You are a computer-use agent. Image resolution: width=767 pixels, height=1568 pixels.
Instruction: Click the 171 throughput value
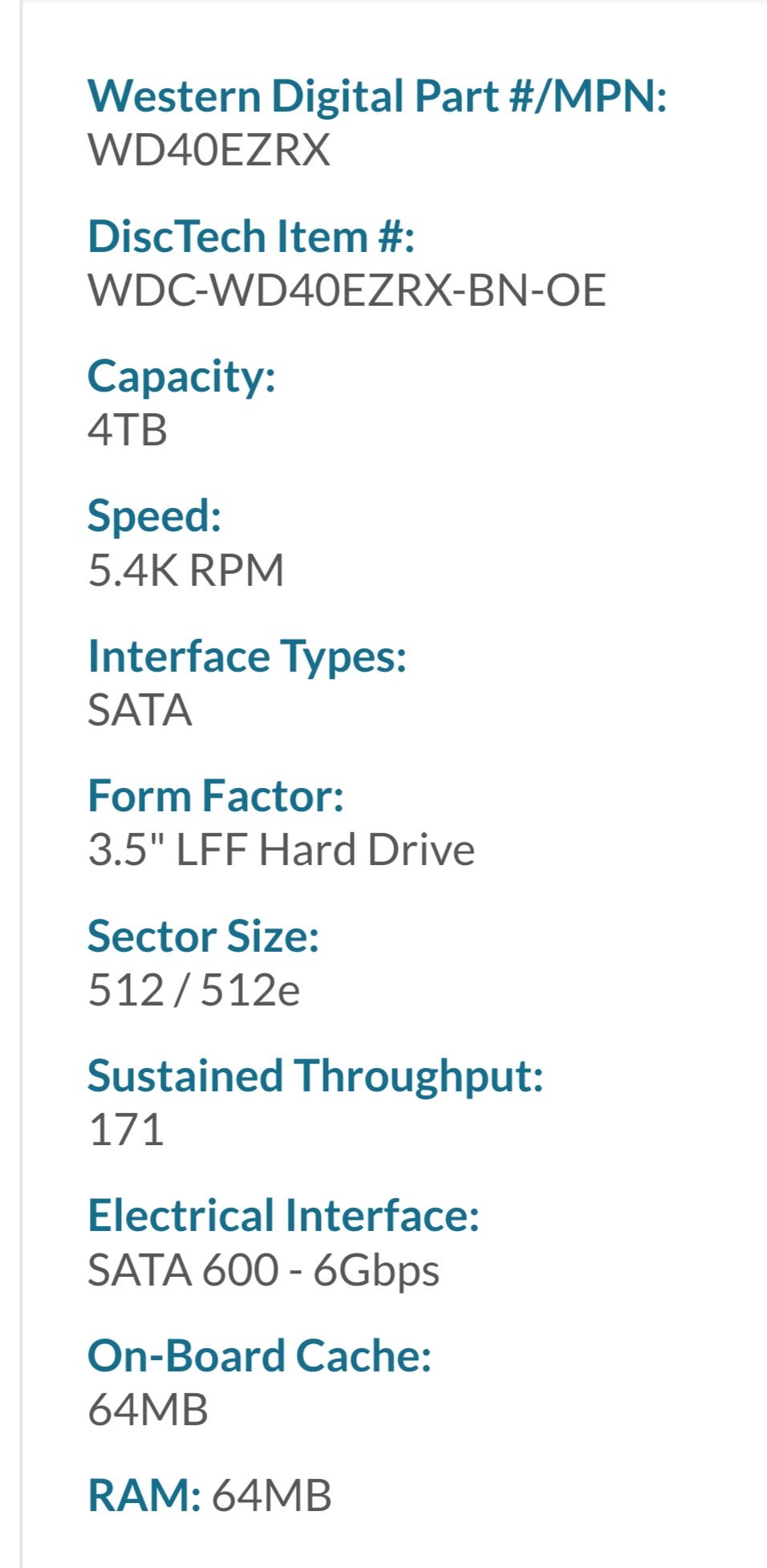pos(126,1129)
